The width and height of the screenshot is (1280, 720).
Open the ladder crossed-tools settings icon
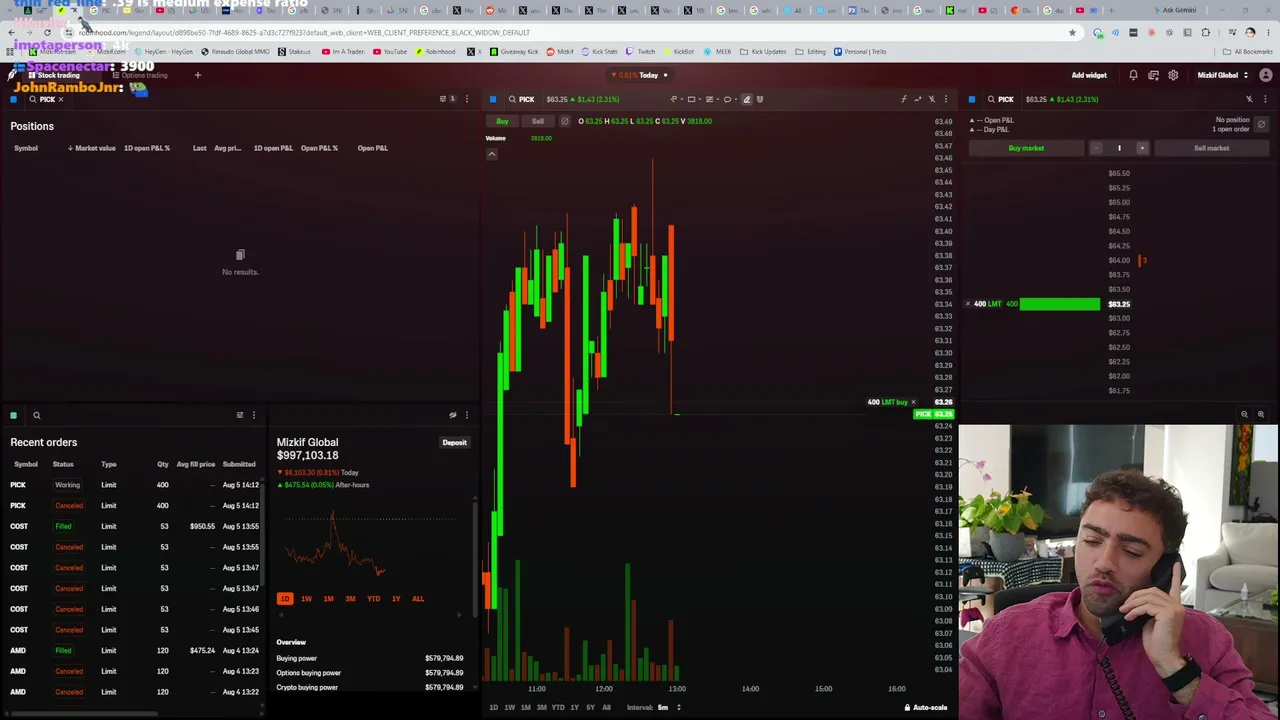pos(1249,99)
